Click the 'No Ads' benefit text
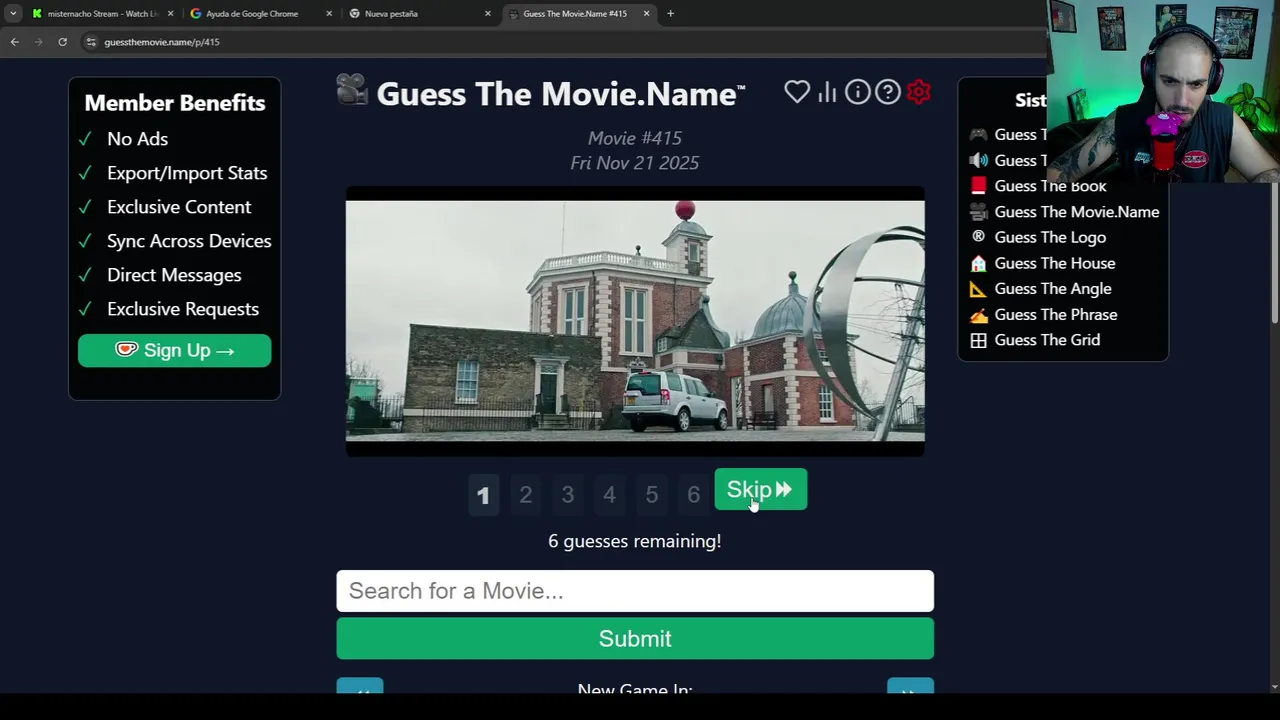 click(x=137, y=139)
